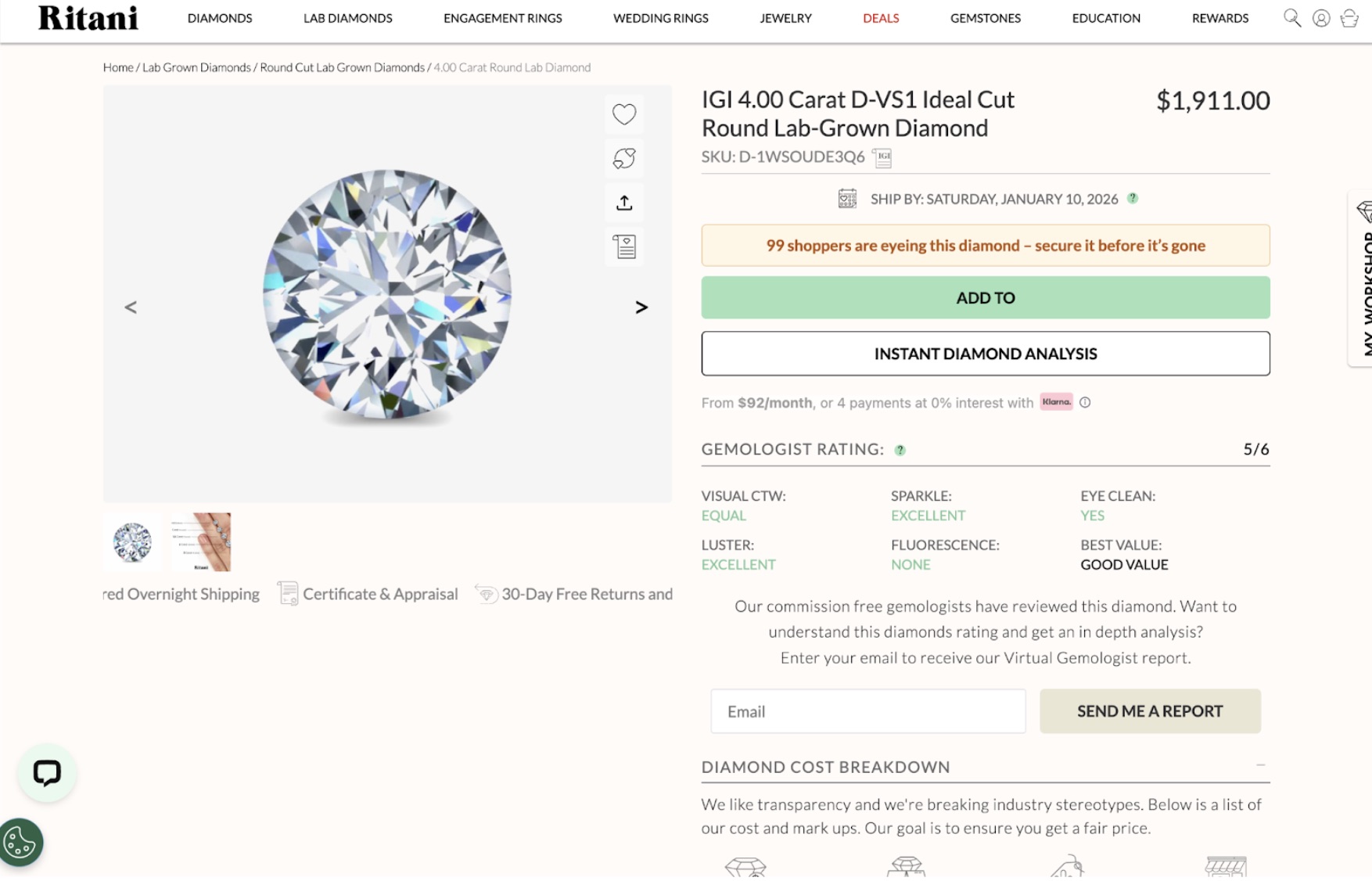Viewport: 1372px width, 881px height.
Task: Open the user account icon
Action: (1320, 18)
